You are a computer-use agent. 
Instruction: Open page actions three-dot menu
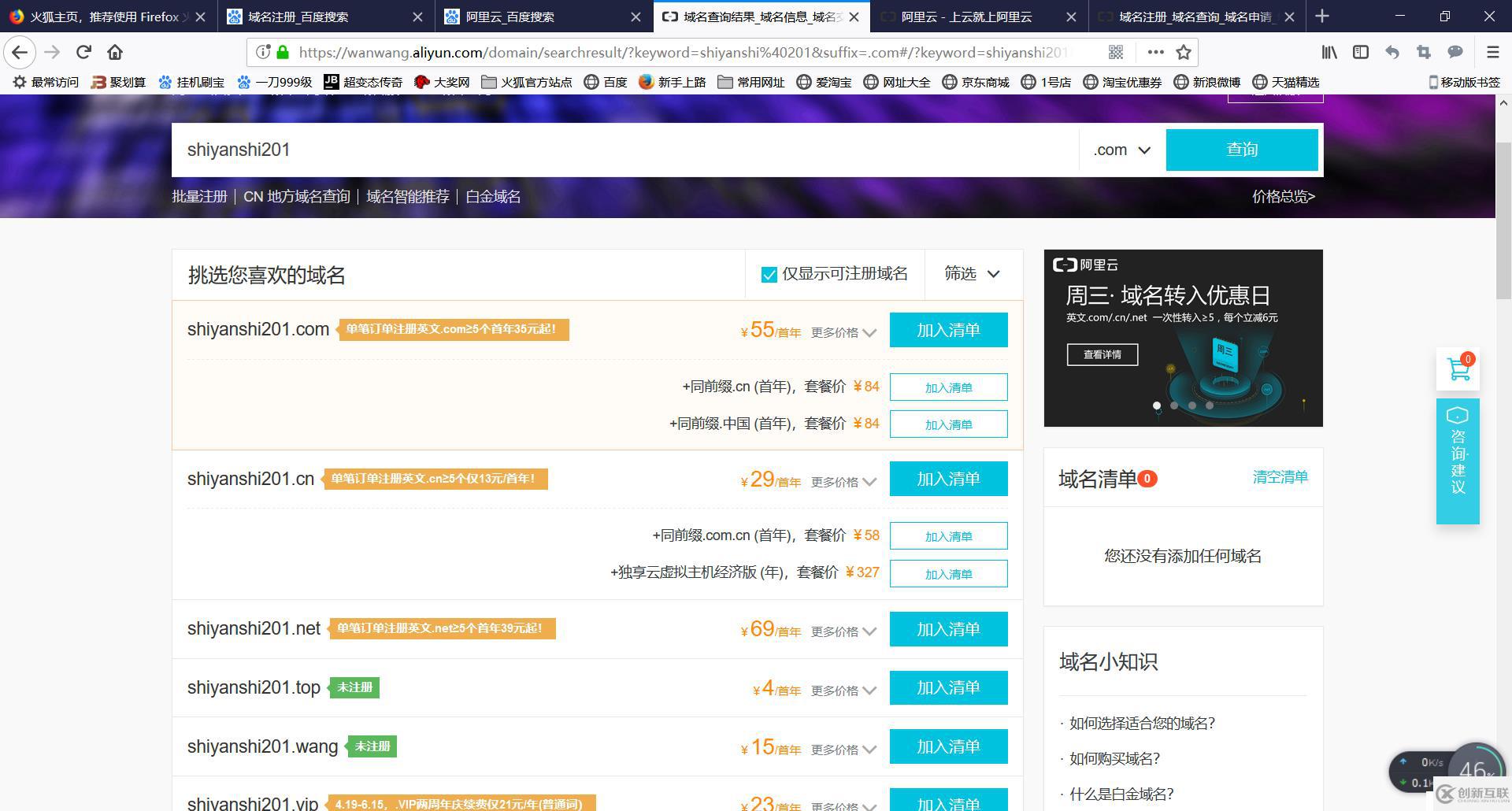[x=1155, y=52]
